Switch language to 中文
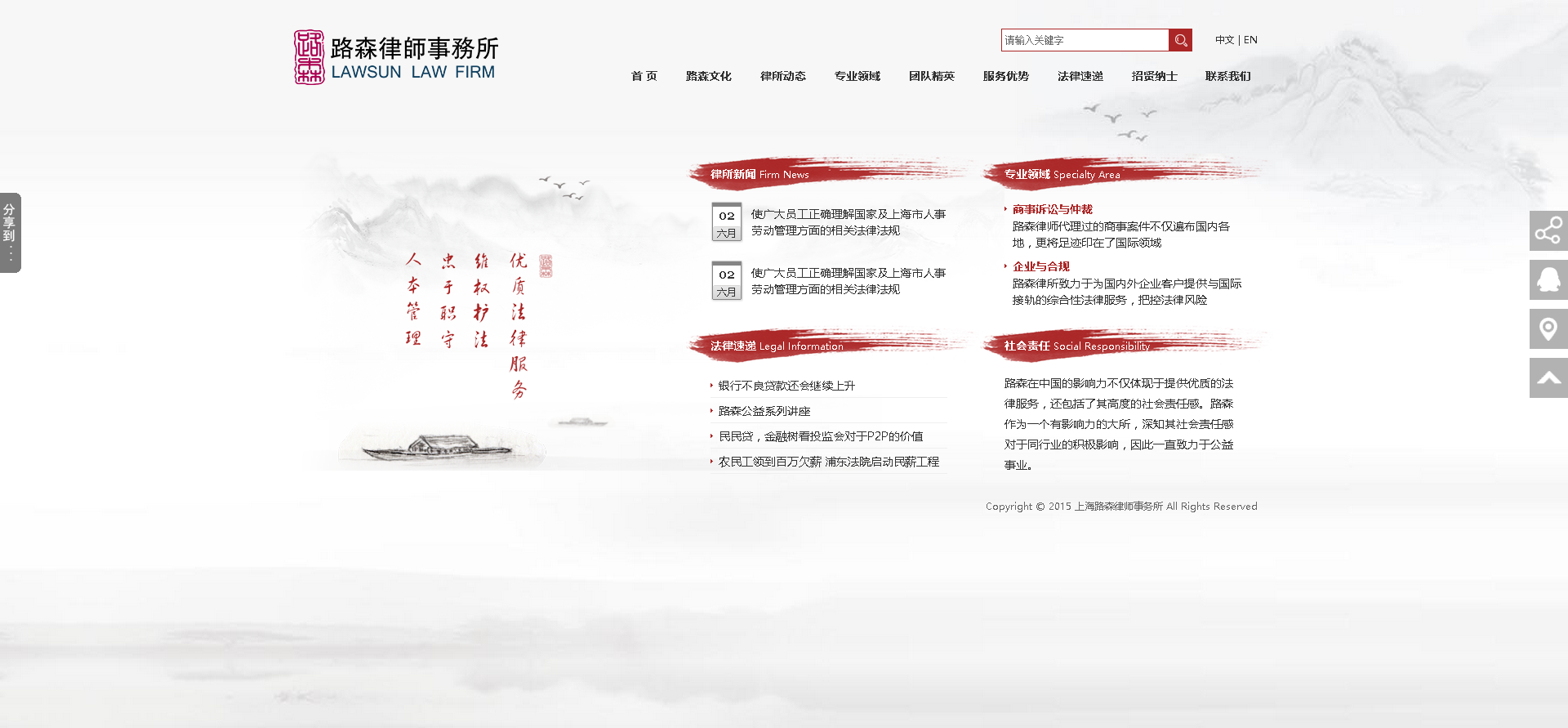The height and width of the screenshot is (728, 1568). [x=1223, y=40]
